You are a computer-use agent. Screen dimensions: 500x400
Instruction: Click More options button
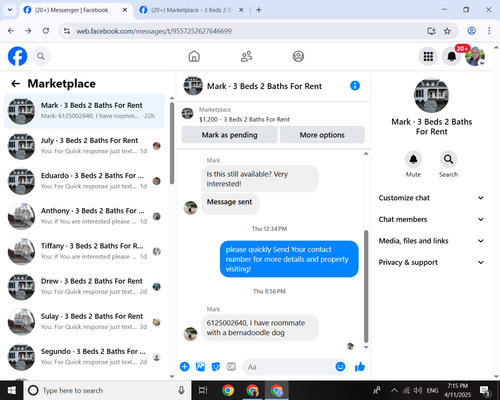(322, 135)
